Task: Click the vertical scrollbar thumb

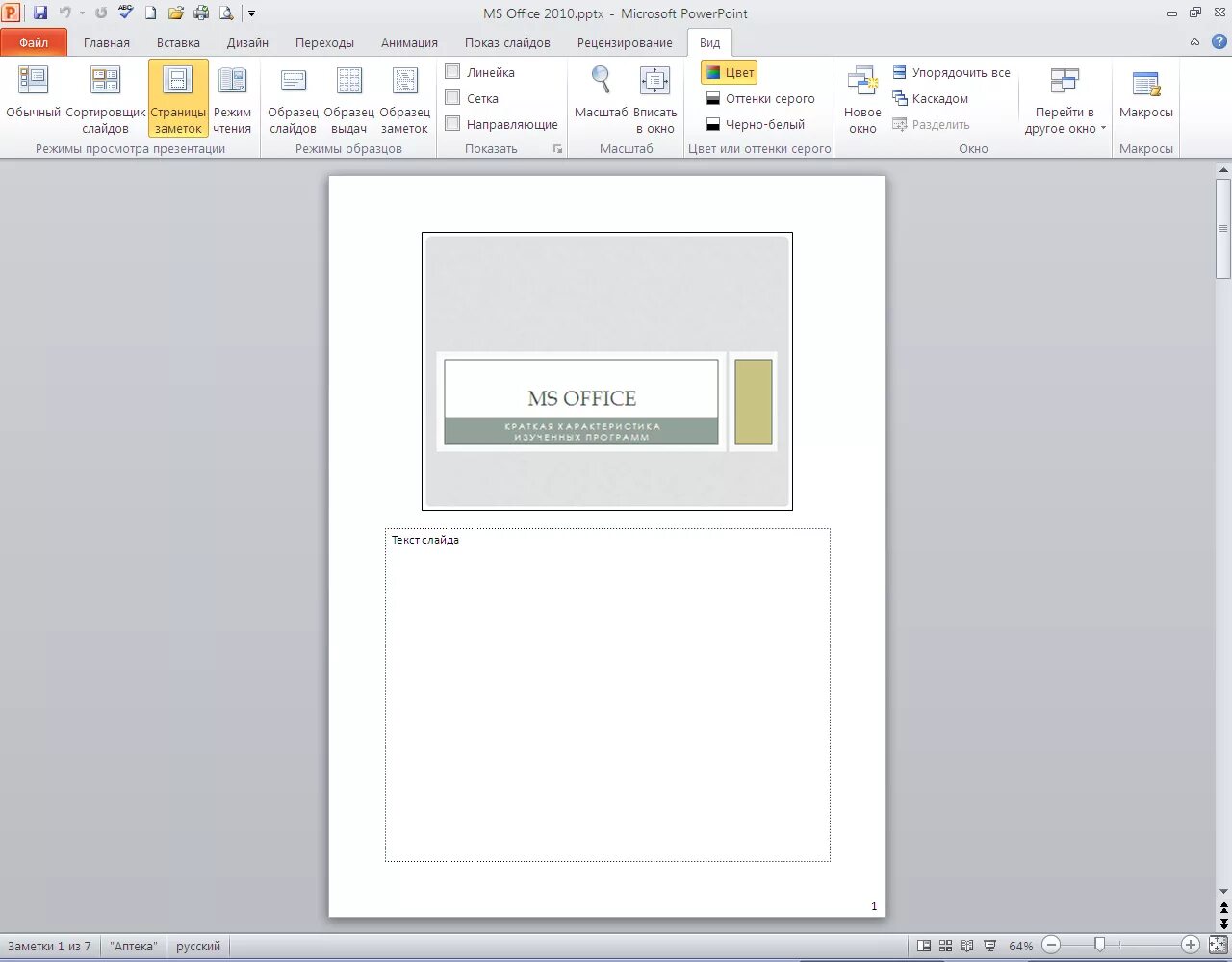Action: tap(1223, 229)
